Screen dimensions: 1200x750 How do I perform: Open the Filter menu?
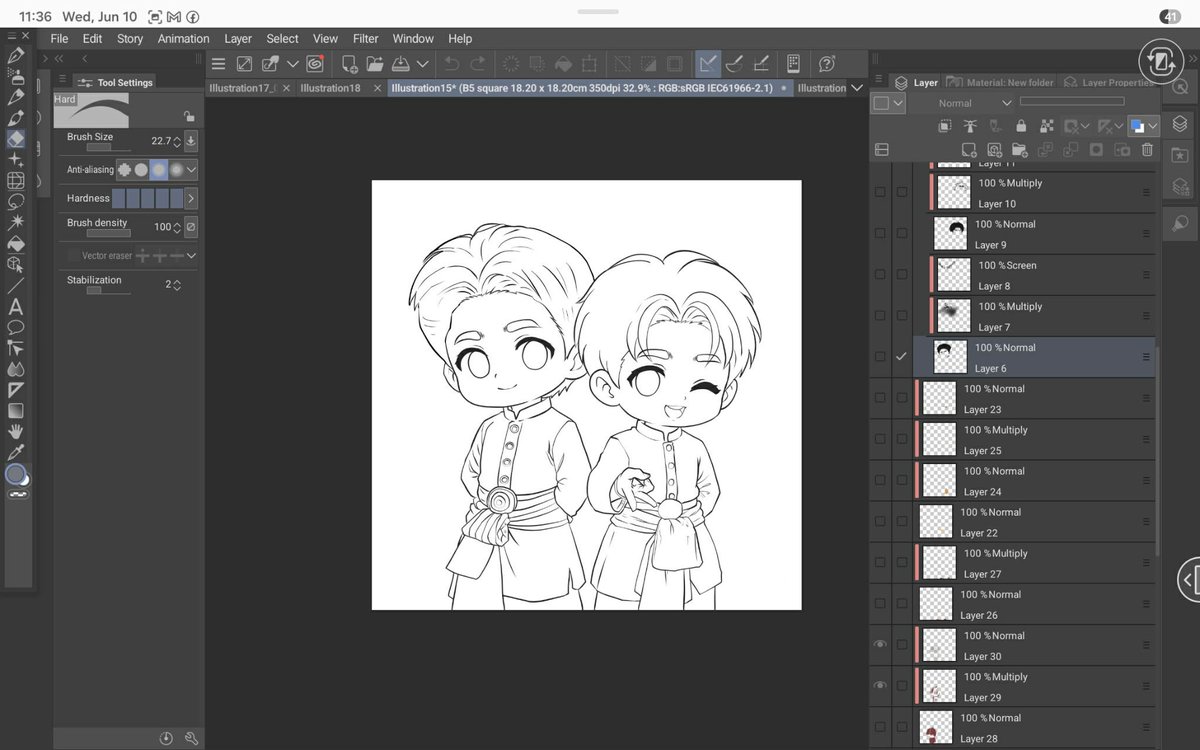[x=366, y=39]
